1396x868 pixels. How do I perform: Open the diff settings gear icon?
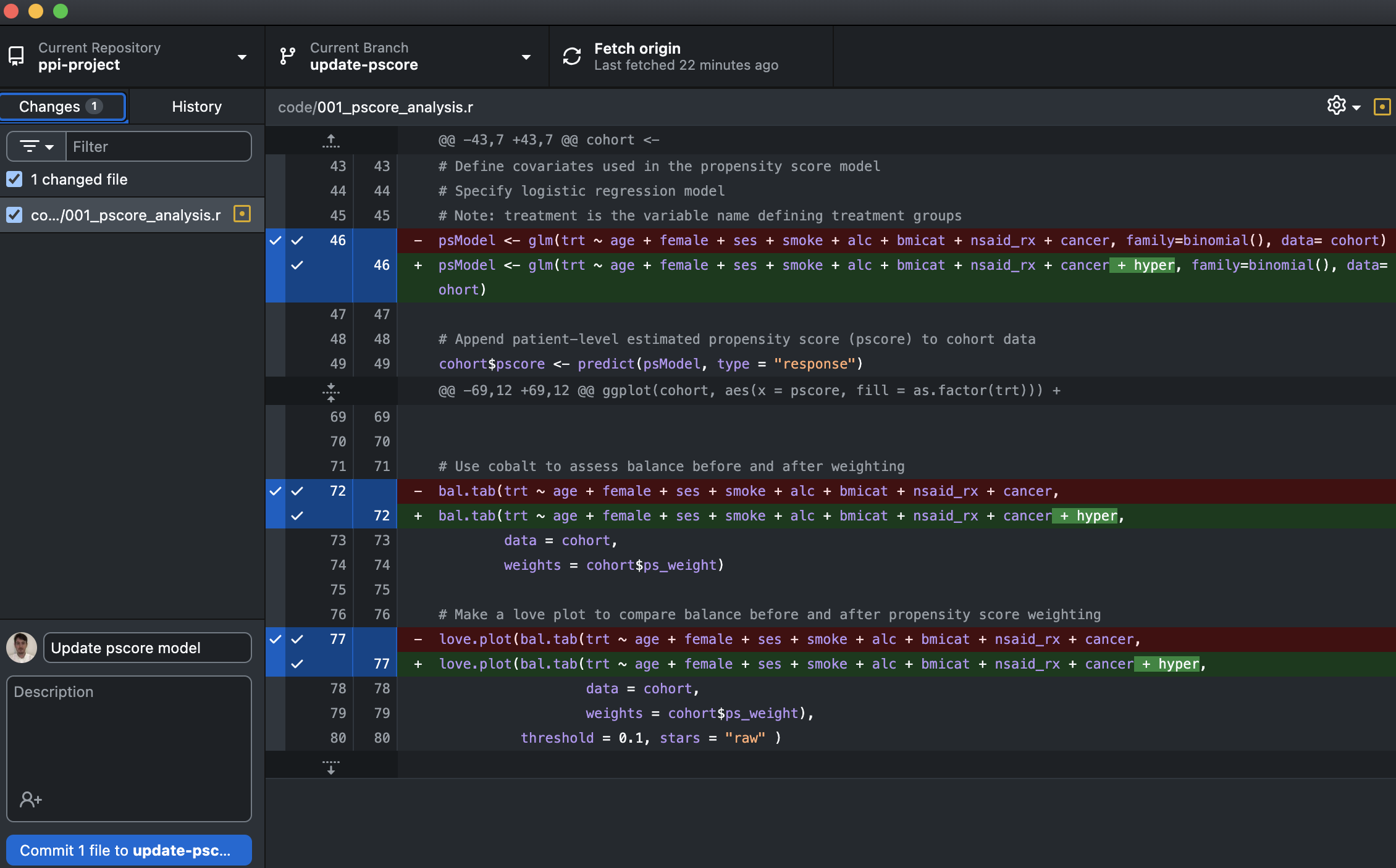pos(1336,106)
